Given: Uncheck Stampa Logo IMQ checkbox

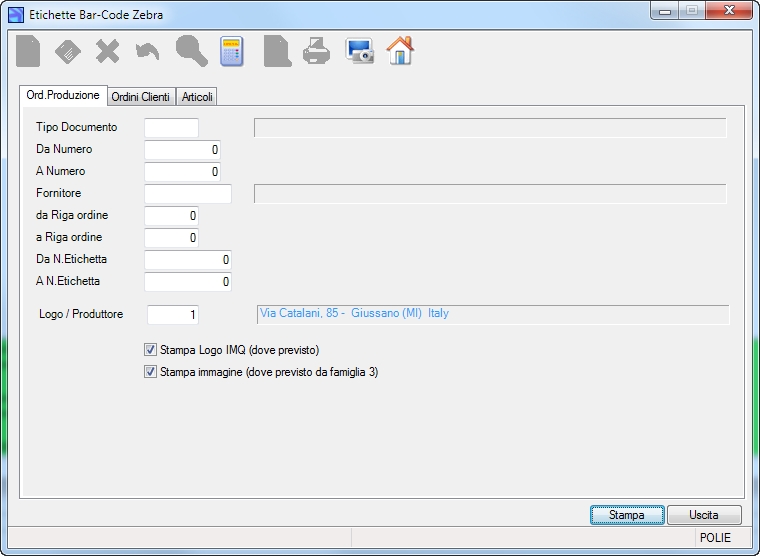Looking at the screenshot, I should (150, 349).
